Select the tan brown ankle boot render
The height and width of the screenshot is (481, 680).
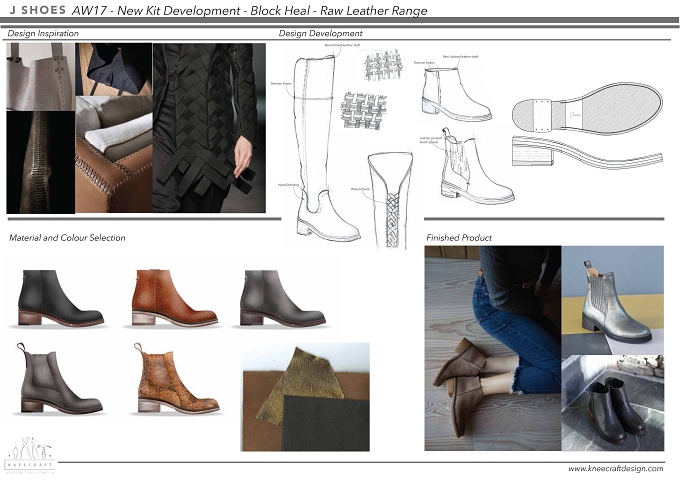pos(174,298)
